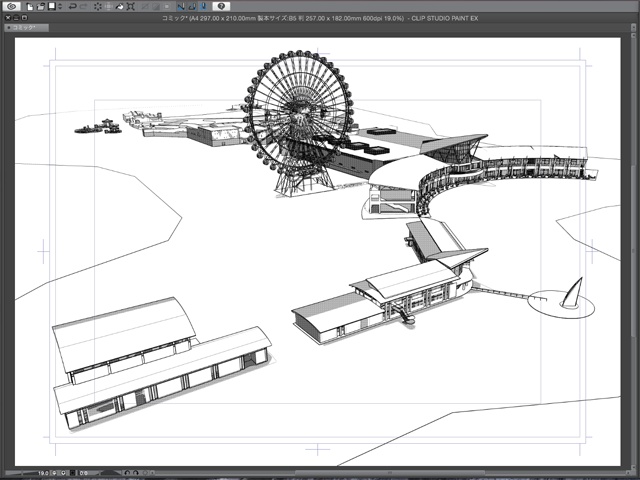Toggle Snap to Ruler
The width and height of the screenshot is (640, 480).
[x=180, y=7]
